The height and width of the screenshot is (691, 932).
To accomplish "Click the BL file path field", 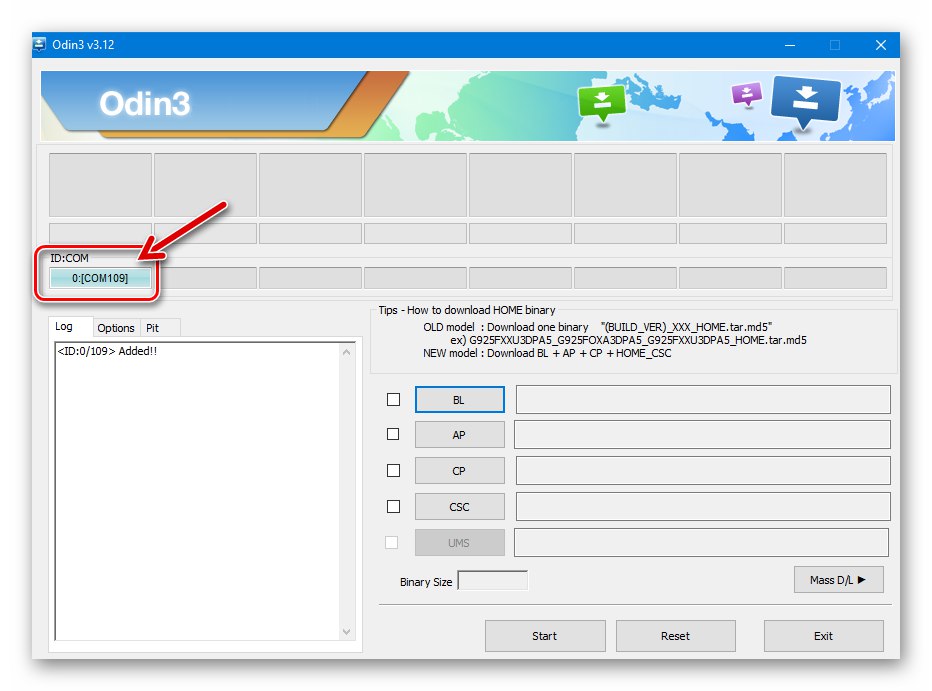I will point(703,400).
